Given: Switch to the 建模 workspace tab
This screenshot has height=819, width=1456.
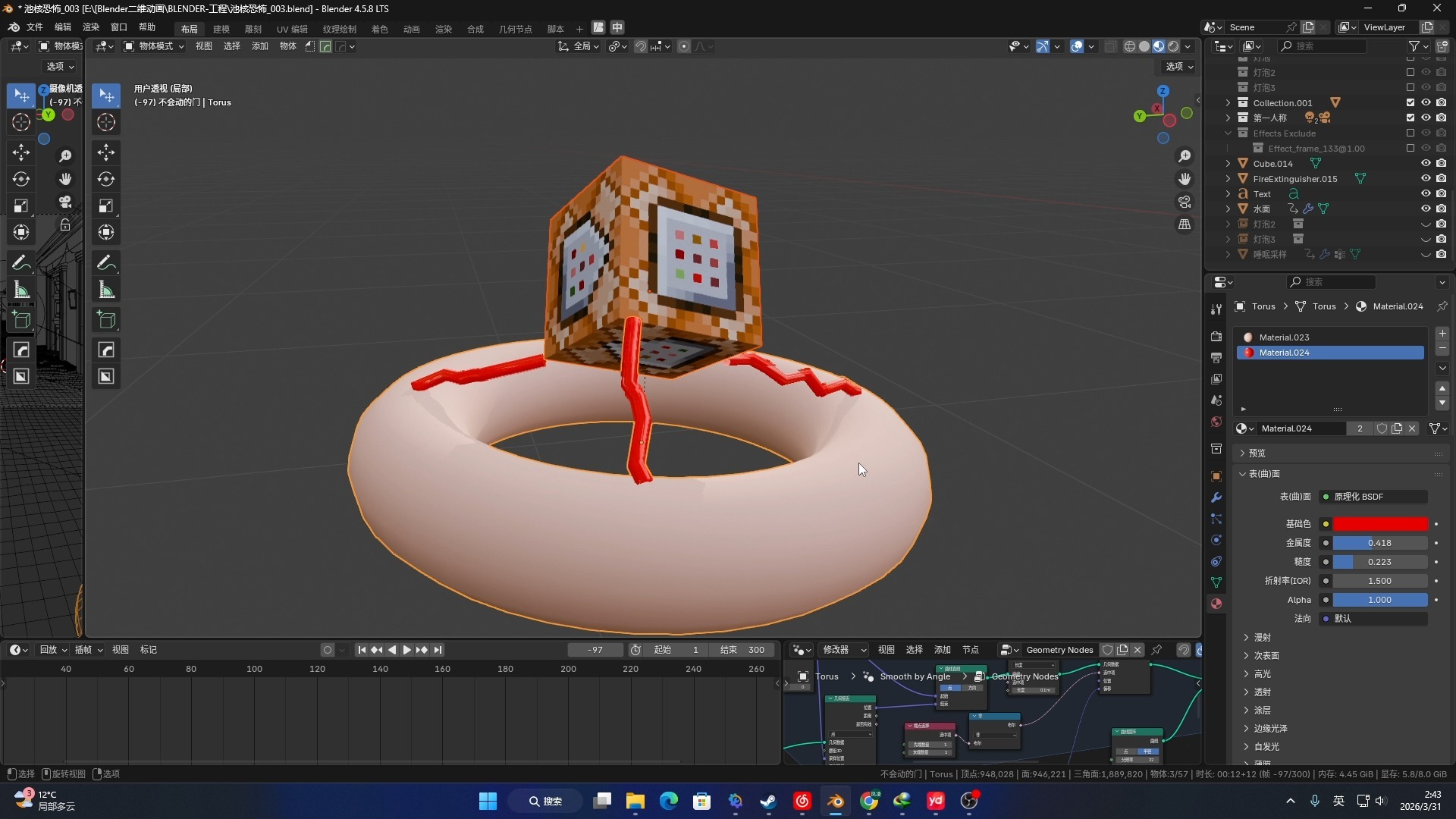Looking at the screenshot, I should pos(221,29).
